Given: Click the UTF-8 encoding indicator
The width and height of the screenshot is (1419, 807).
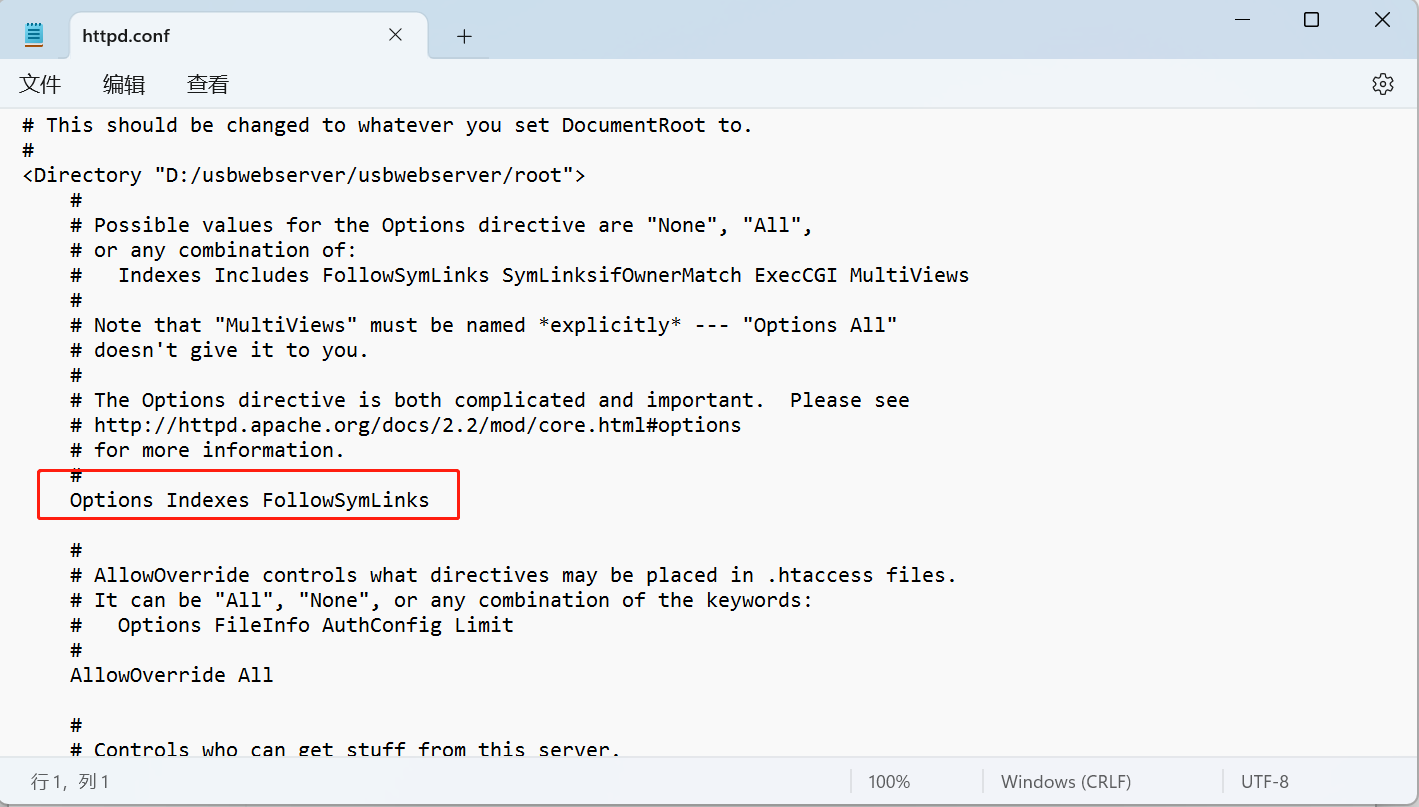Looking at the screenshot, I should click(1264, 782).
